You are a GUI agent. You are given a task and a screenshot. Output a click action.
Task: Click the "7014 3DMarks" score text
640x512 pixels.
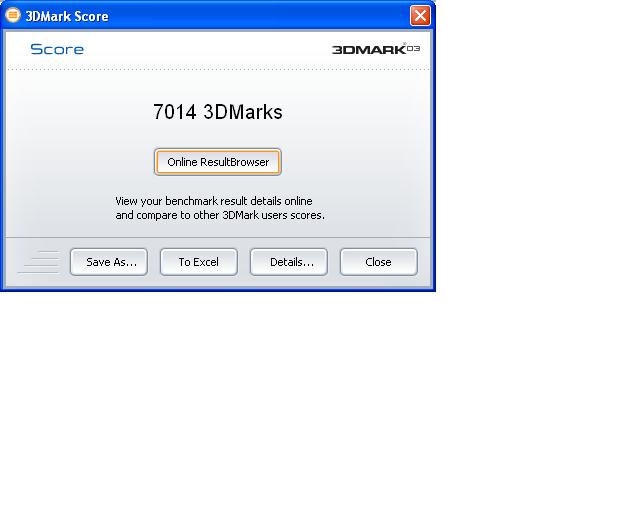click(218, 112)
